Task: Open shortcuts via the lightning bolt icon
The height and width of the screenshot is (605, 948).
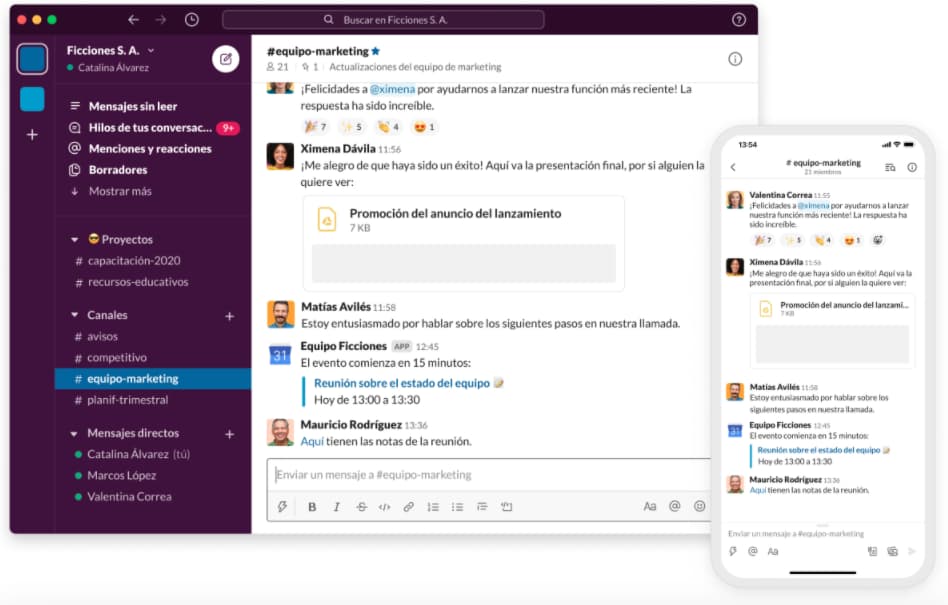Action: click(282, 508)
